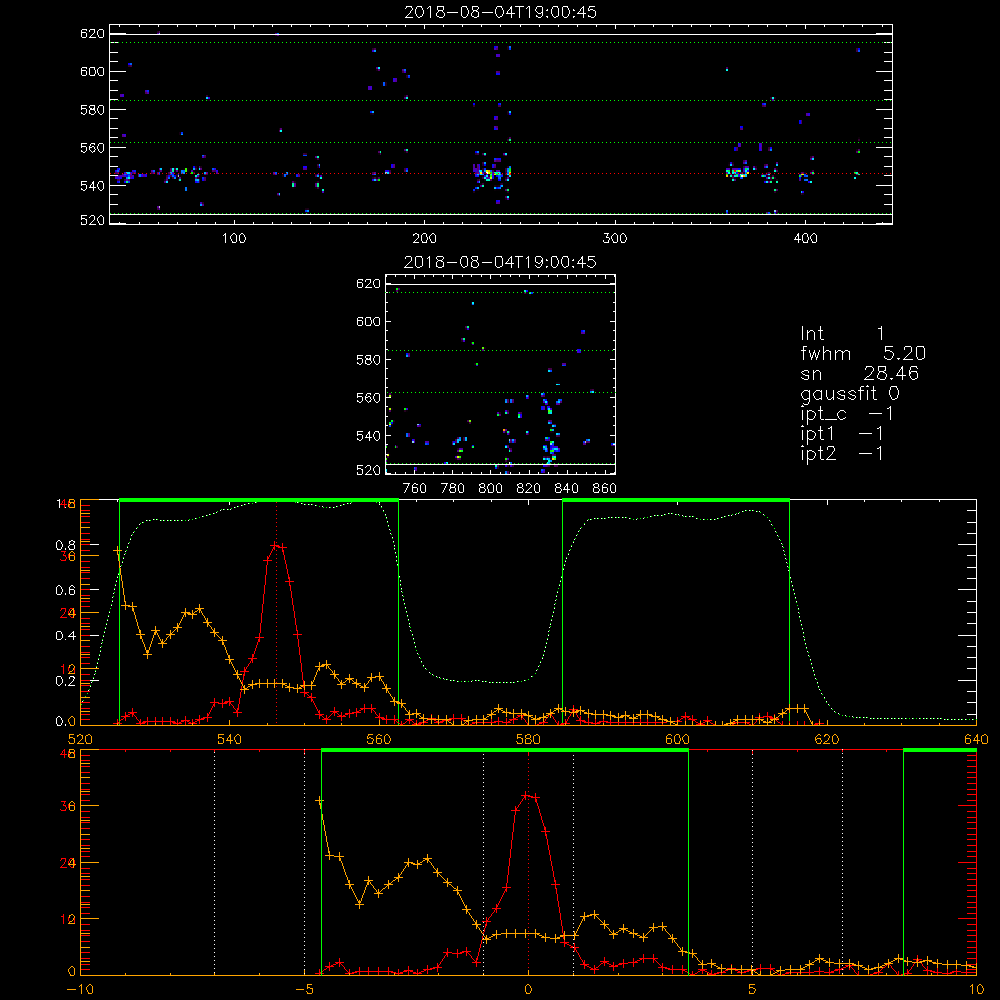The width and height of the screenshot is (1000, 1000).
Task: Click x-axis label 820 on middle plot
Action: point(529,489)
